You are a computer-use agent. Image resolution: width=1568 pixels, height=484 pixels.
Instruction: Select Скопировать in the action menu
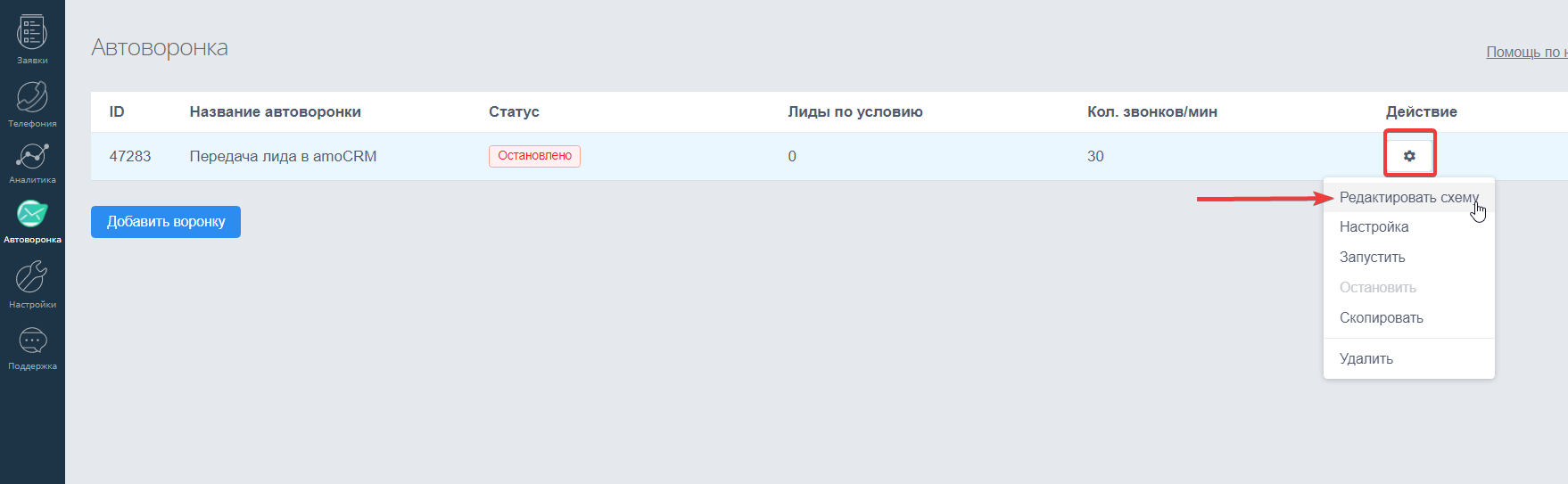1409,318
